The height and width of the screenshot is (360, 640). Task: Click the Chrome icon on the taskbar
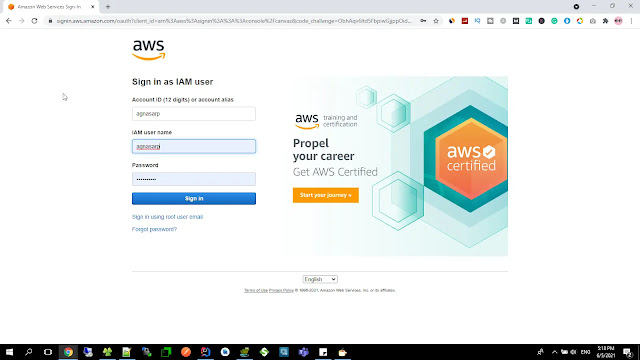point(68,352)
